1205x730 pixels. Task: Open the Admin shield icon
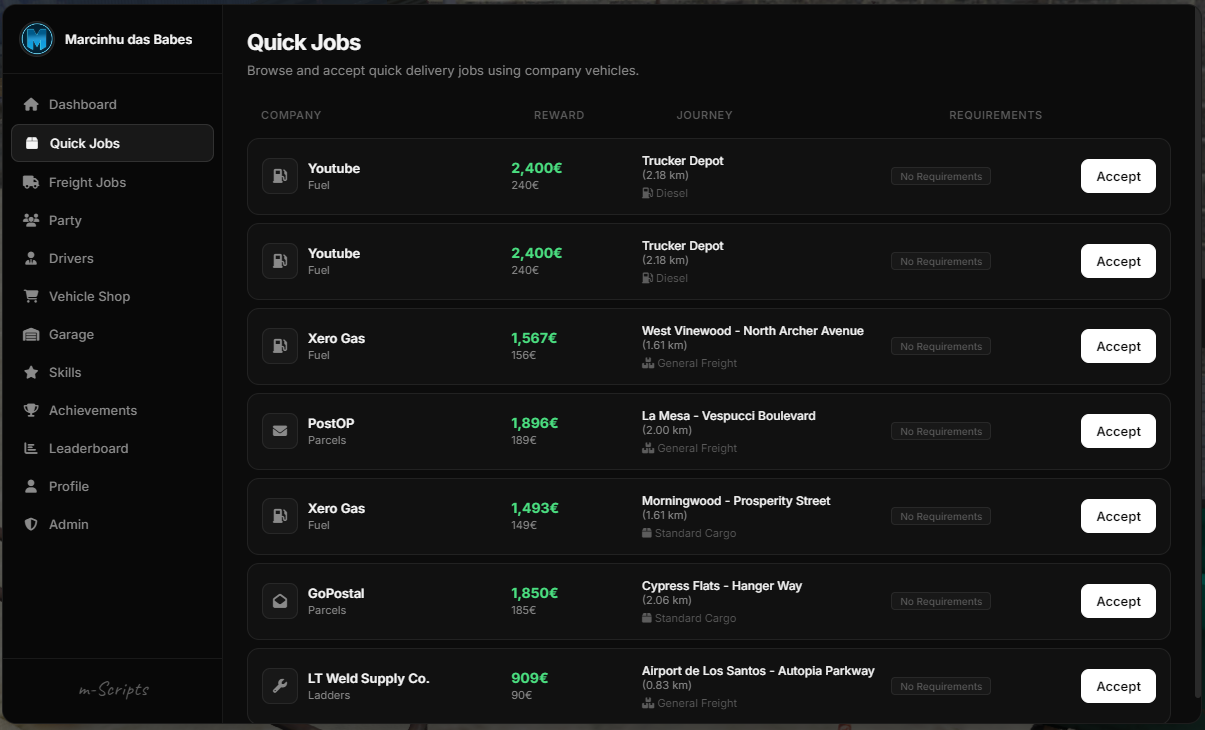point(31,524)
